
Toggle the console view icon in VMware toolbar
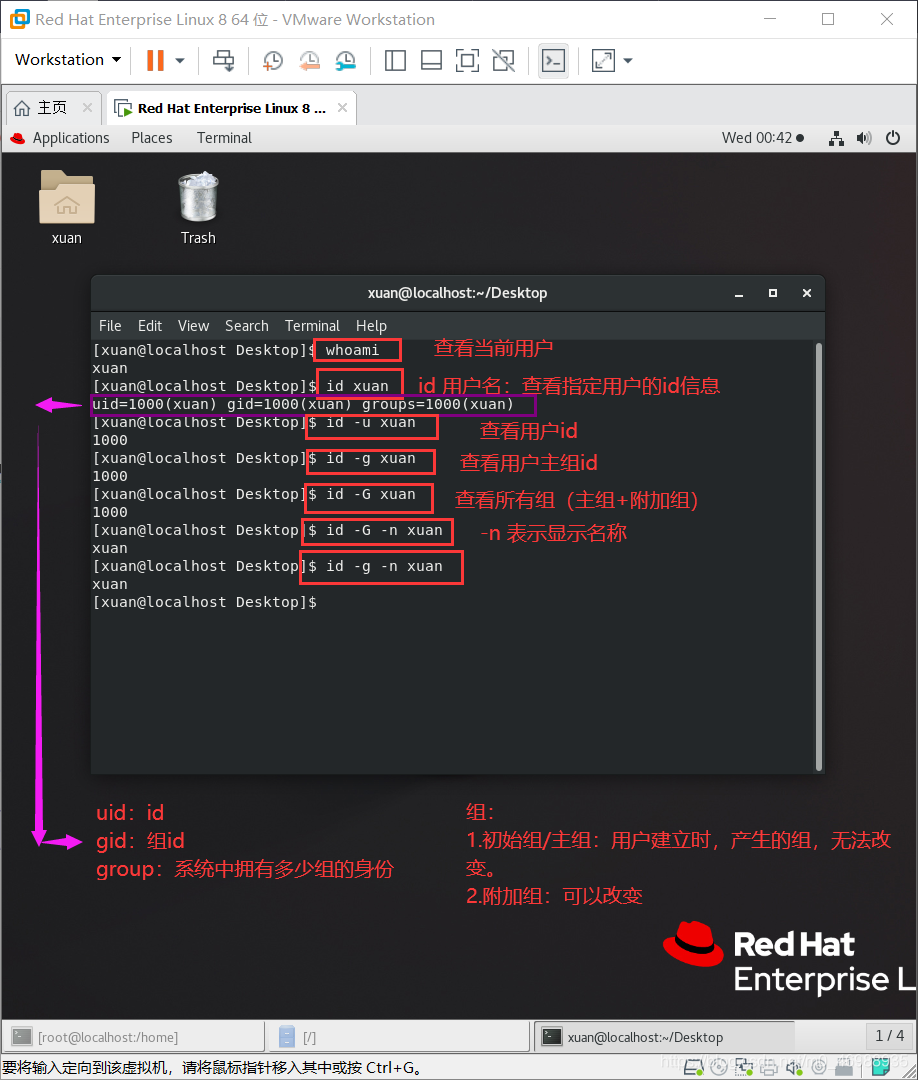pyautogui.click(x=554, y=61)
